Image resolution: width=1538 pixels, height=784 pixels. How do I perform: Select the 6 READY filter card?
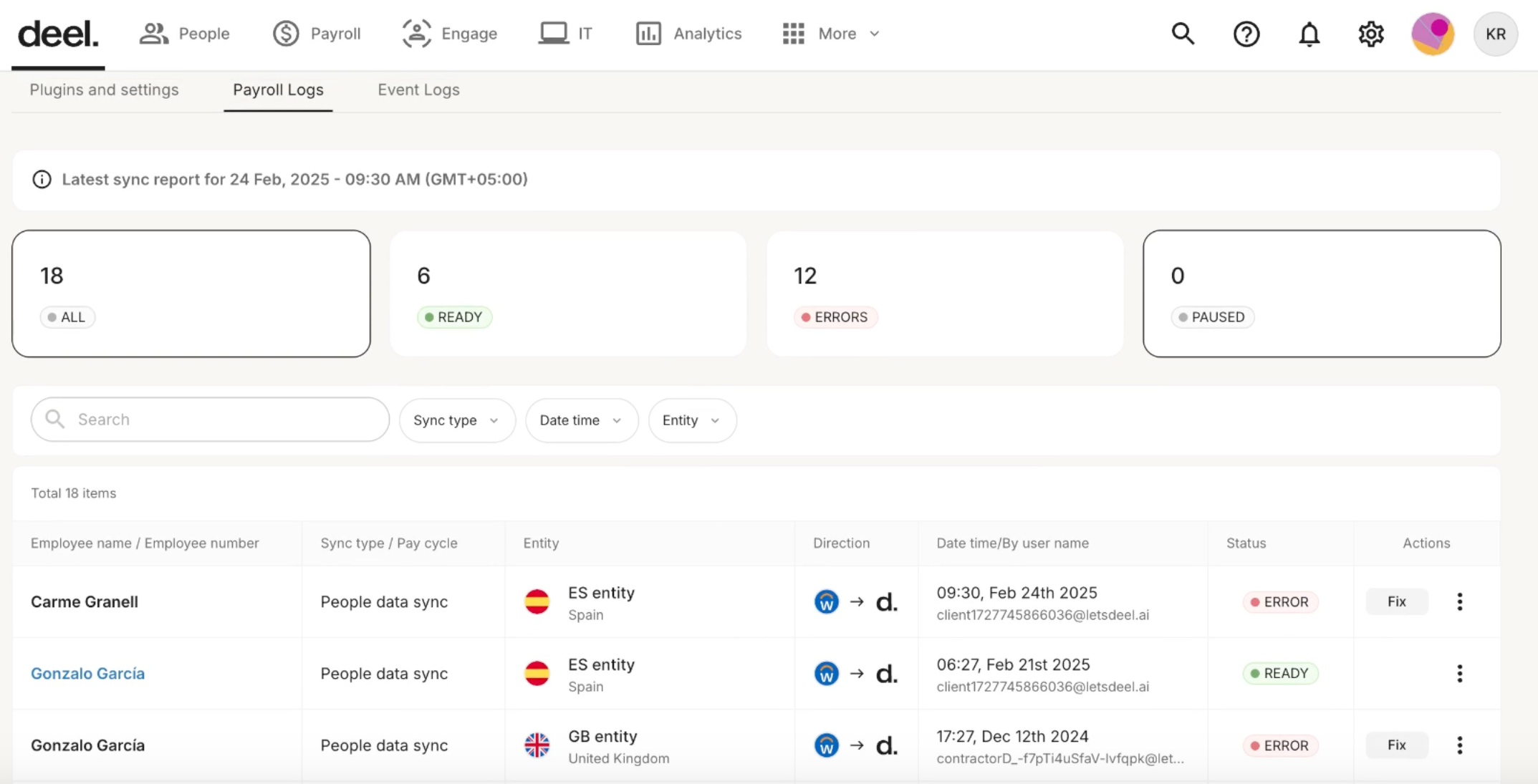[568, 294]
